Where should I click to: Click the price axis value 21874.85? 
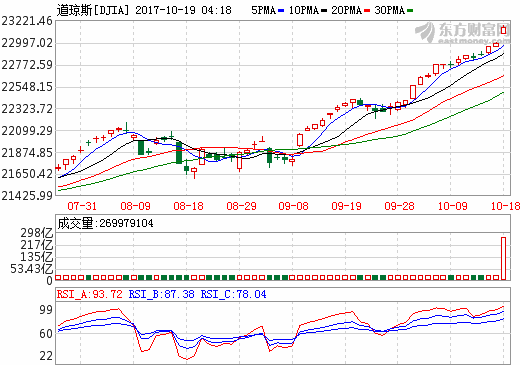coord(27,153)
